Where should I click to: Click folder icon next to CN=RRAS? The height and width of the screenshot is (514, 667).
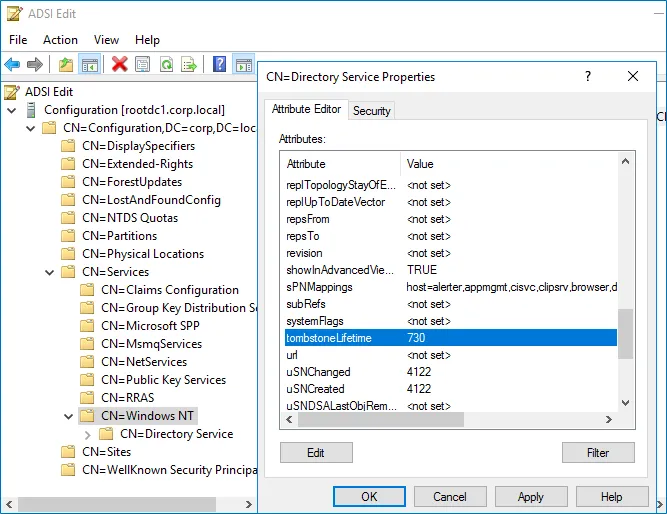(x=87, y=397)
